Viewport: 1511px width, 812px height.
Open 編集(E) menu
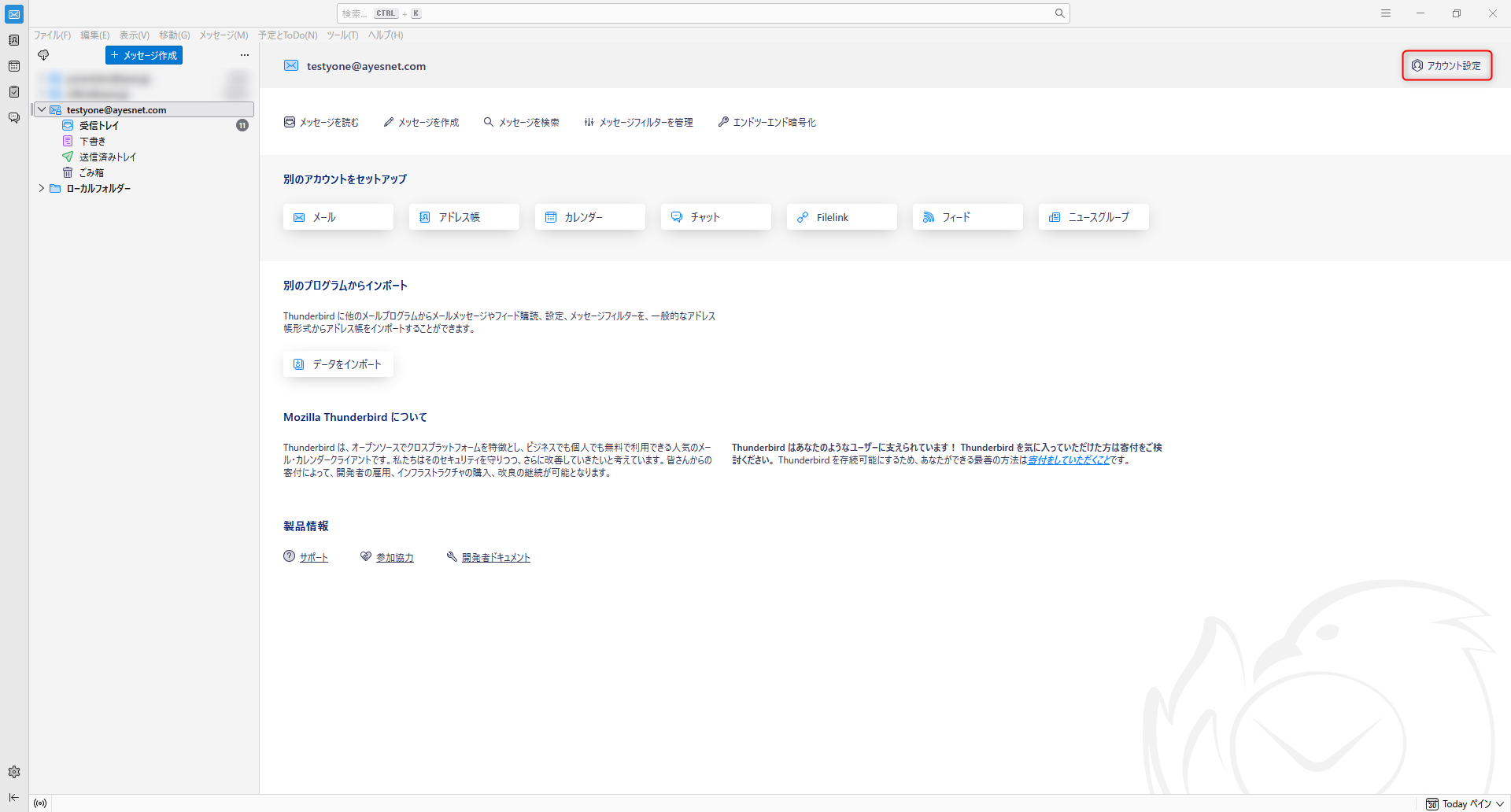[95, 35]
